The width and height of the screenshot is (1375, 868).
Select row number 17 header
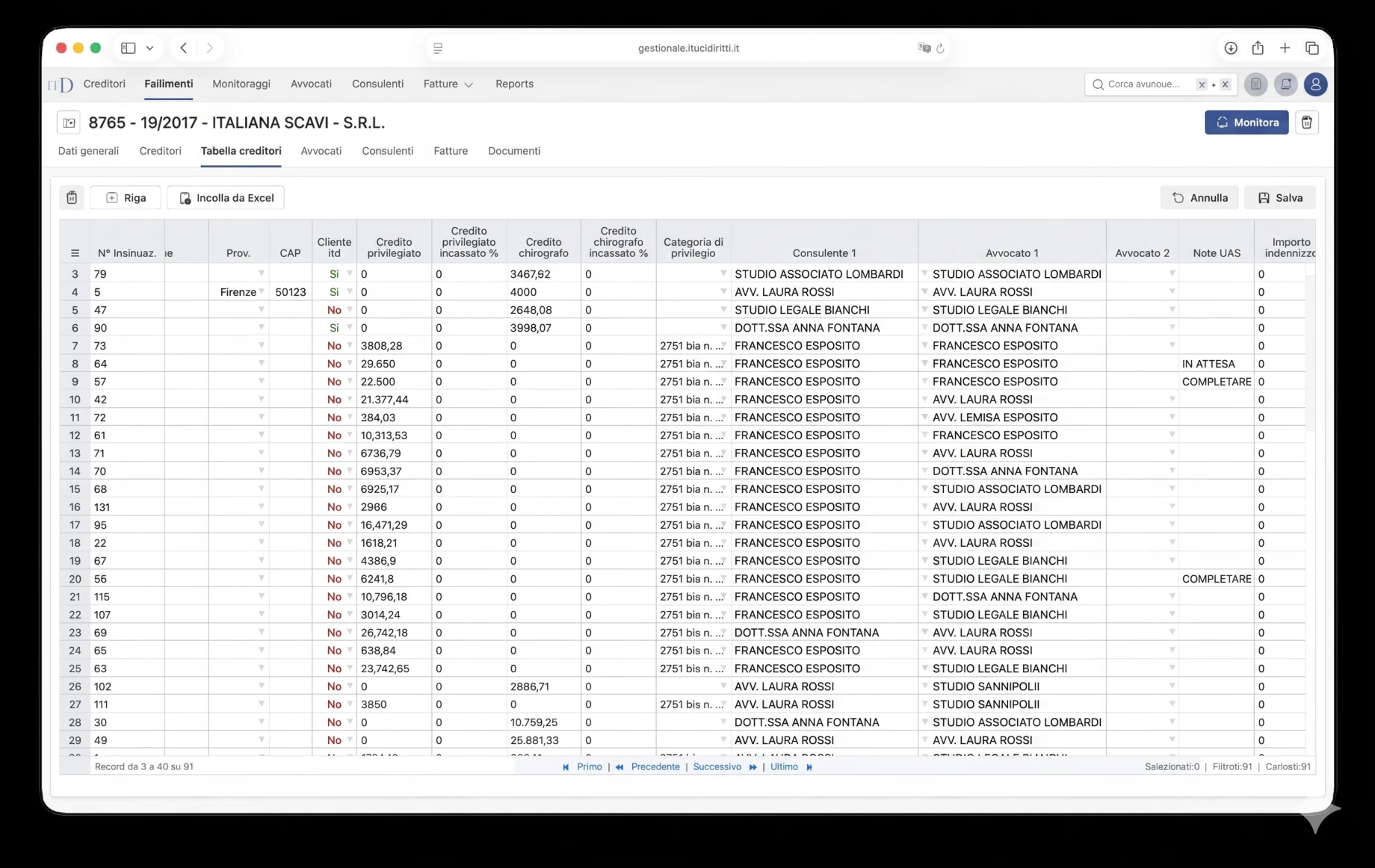(x=75, y=525)
